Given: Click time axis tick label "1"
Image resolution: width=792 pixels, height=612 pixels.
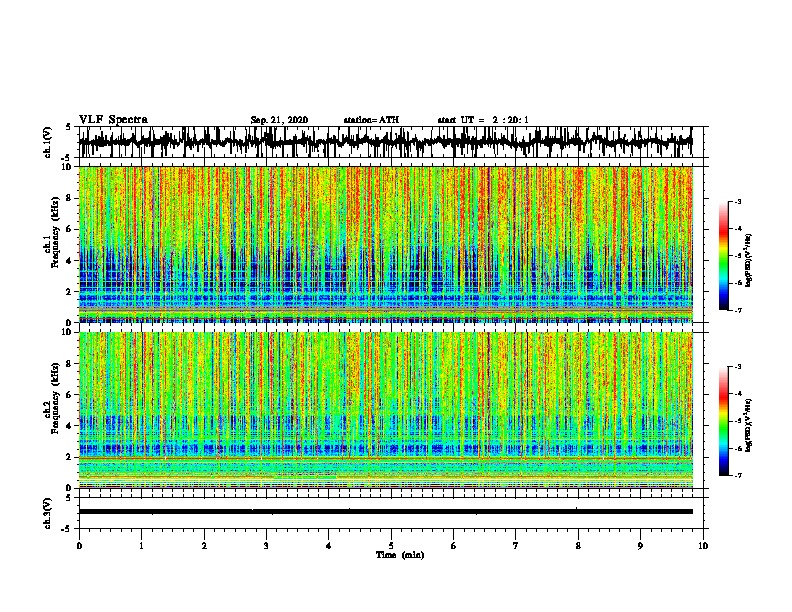Looking at the screenshot, I should point(141,546).
